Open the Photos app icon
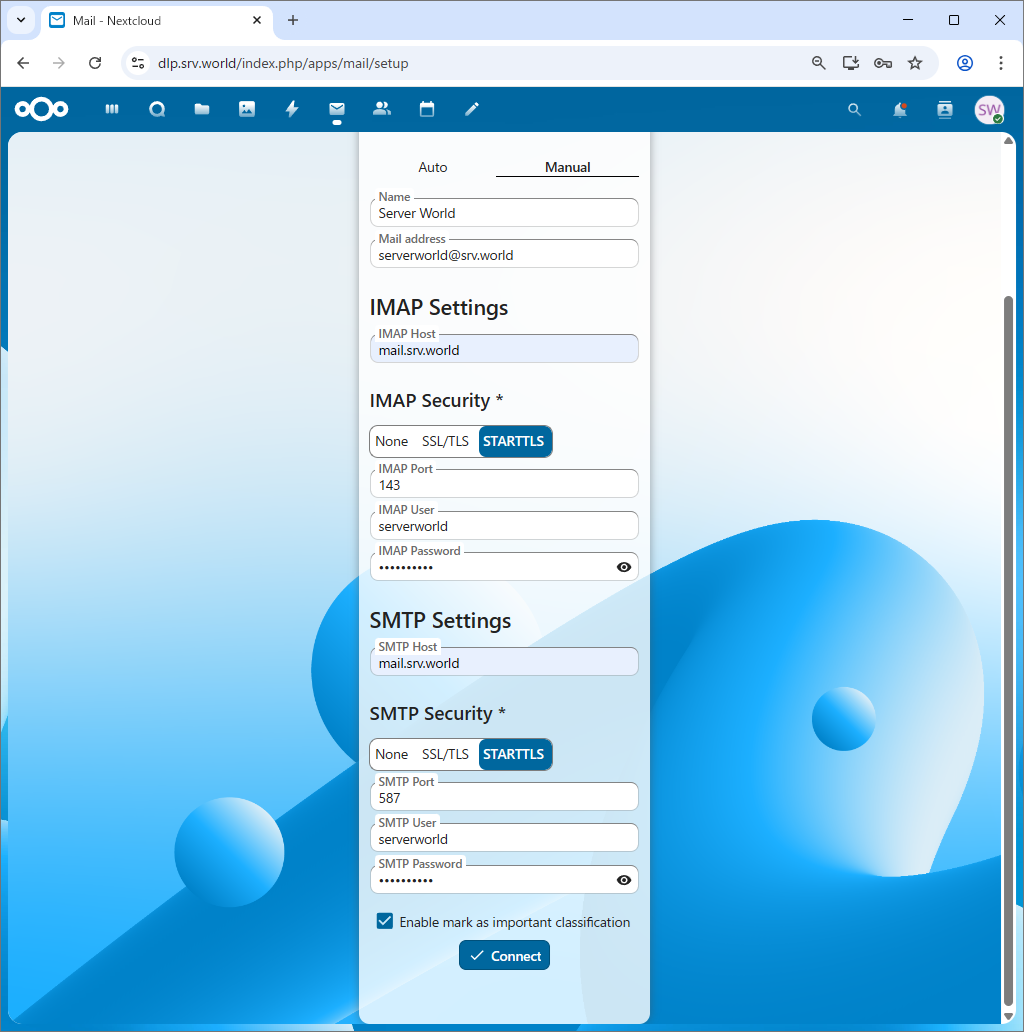This screenshot has width=1024, height=1032. [x=247, y=109]
